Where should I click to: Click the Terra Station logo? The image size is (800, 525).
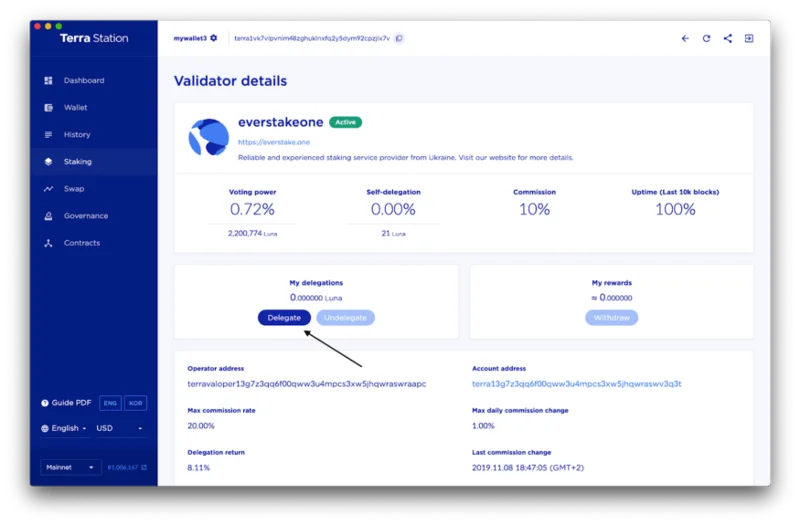click(x=94, y=38)
